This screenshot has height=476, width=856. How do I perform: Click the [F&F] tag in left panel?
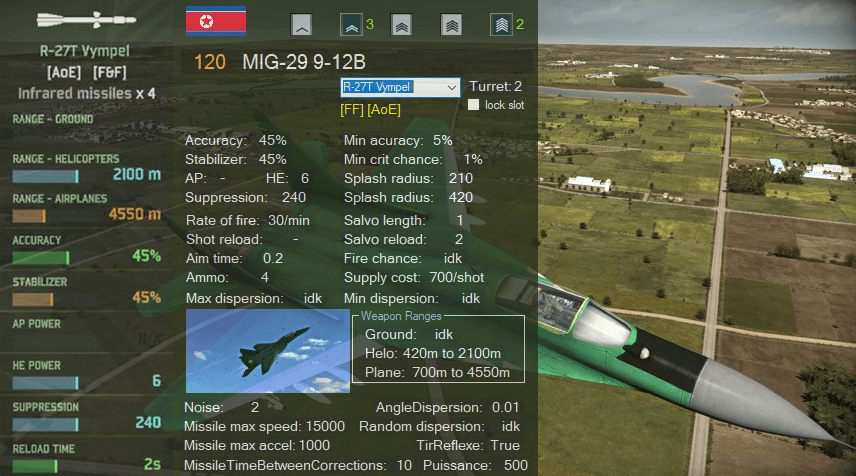[110, 72]
